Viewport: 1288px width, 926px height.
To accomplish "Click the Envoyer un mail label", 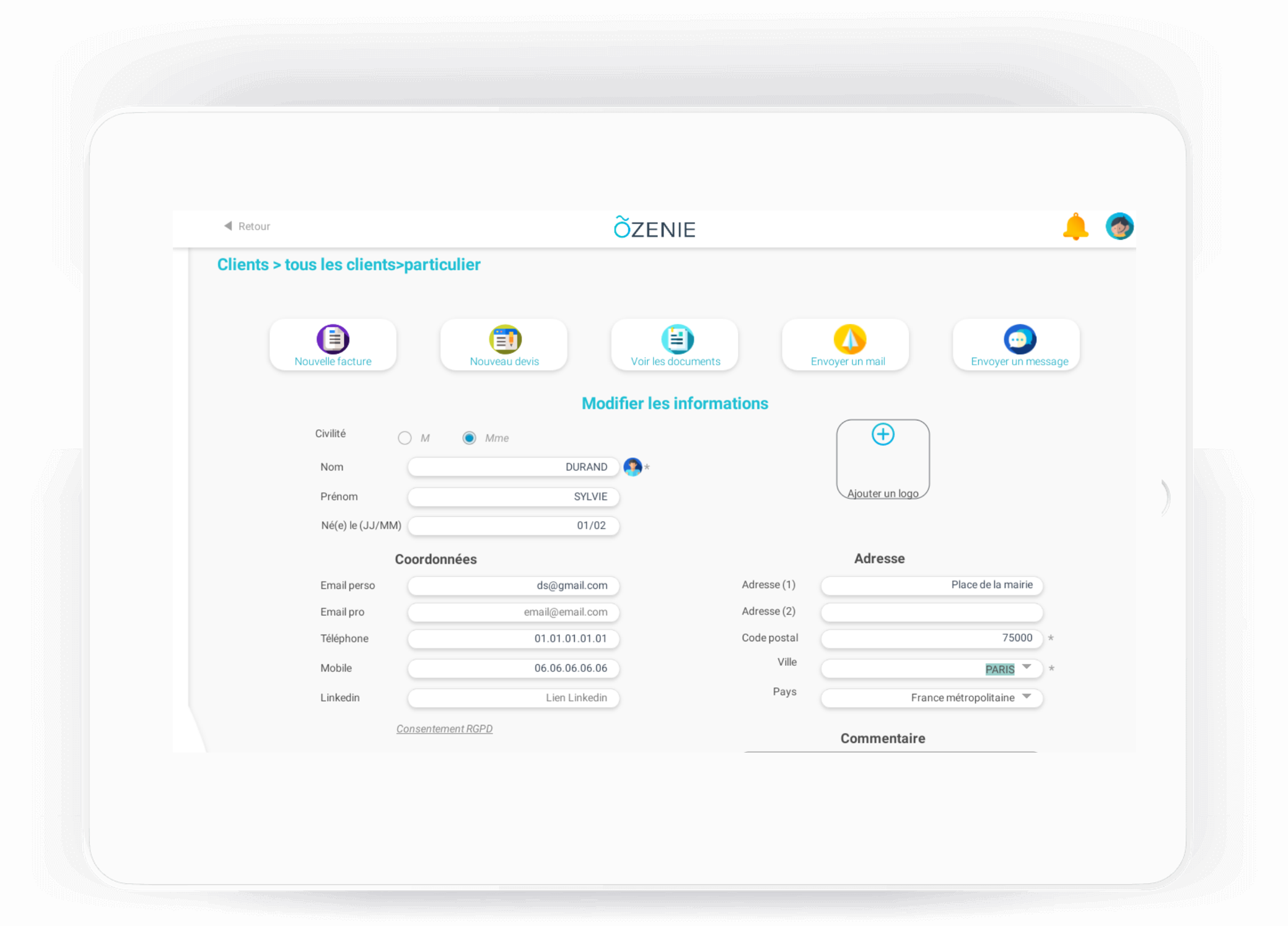I will [x=848, y=362].
